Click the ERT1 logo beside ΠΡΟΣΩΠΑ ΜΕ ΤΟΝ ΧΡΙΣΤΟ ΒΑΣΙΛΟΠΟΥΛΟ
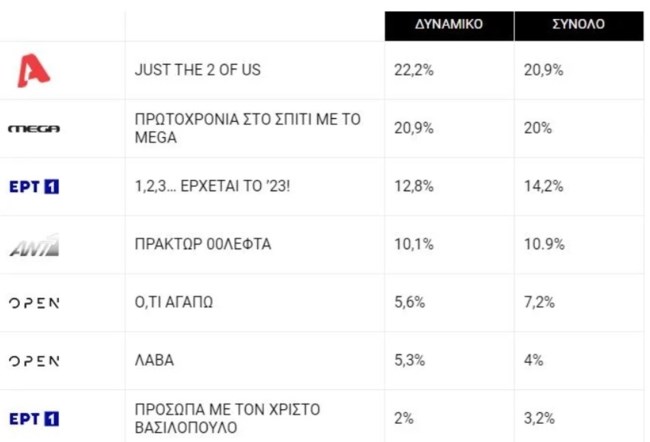650x442 pixels. [x=34, y=418]
